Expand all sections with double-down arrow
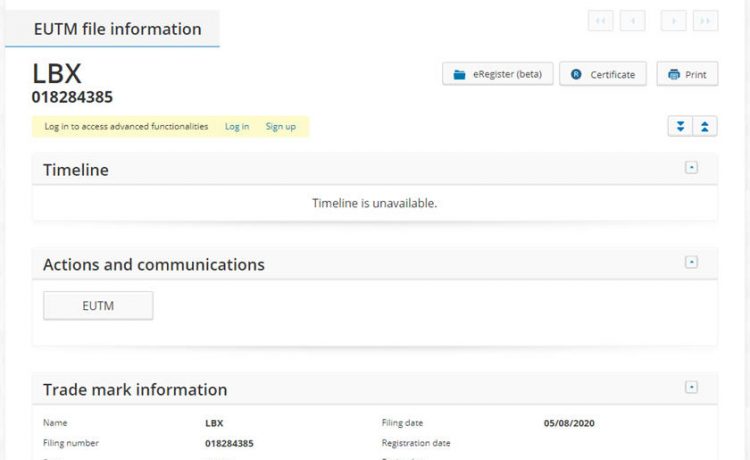Screen dimensions: 750x460 (x=680, y=126)
